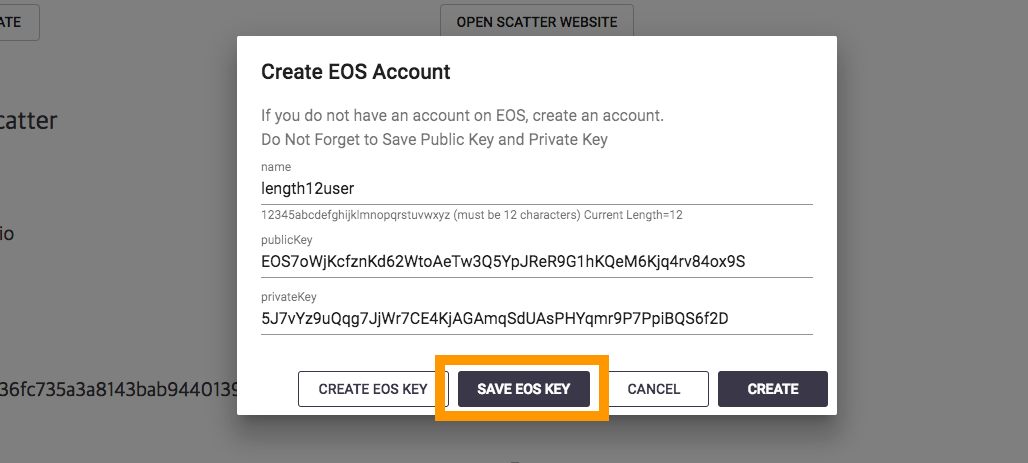Focus the name field containing length12user
1028x463 pixels.
pyautogui.click(x=537, y=189)
